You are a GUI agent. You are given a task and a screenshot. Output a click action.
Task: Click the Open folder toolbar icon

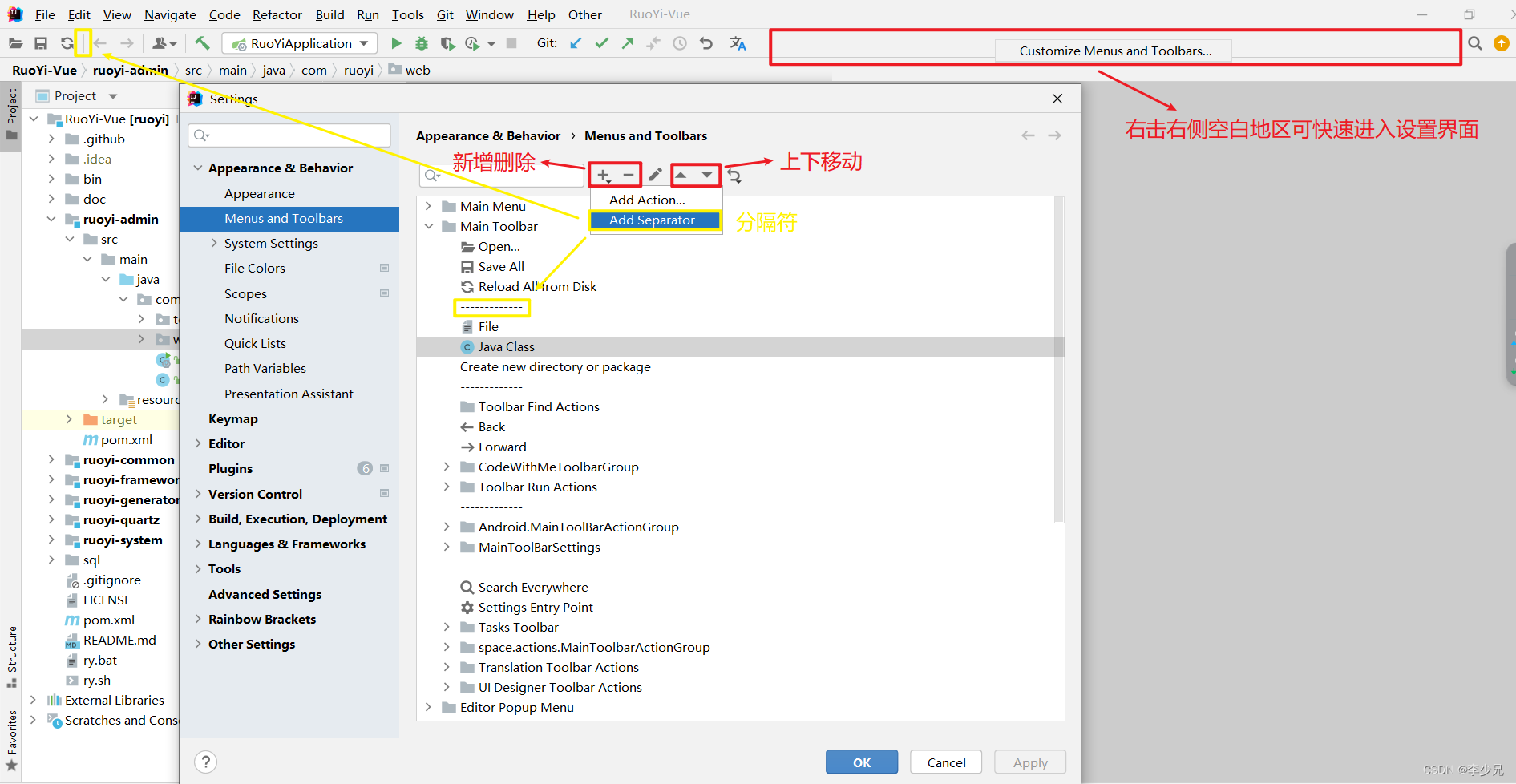[16, 43]
